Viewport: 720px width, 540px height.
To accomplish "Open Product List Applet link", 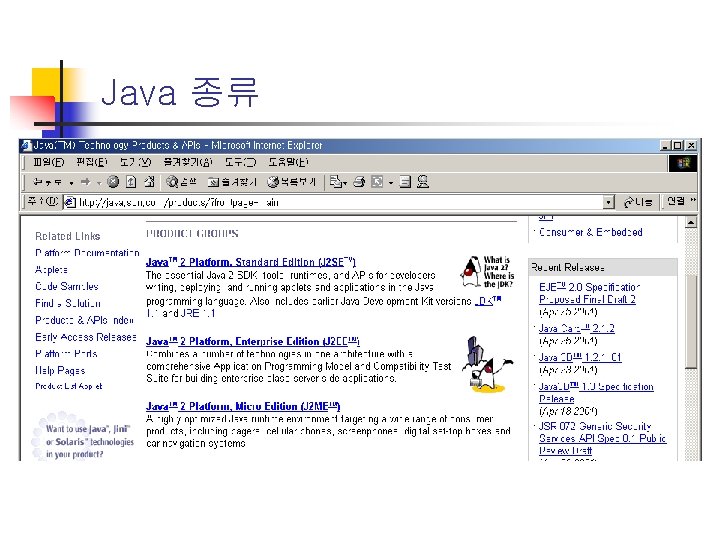I will (x=69, y=387).
